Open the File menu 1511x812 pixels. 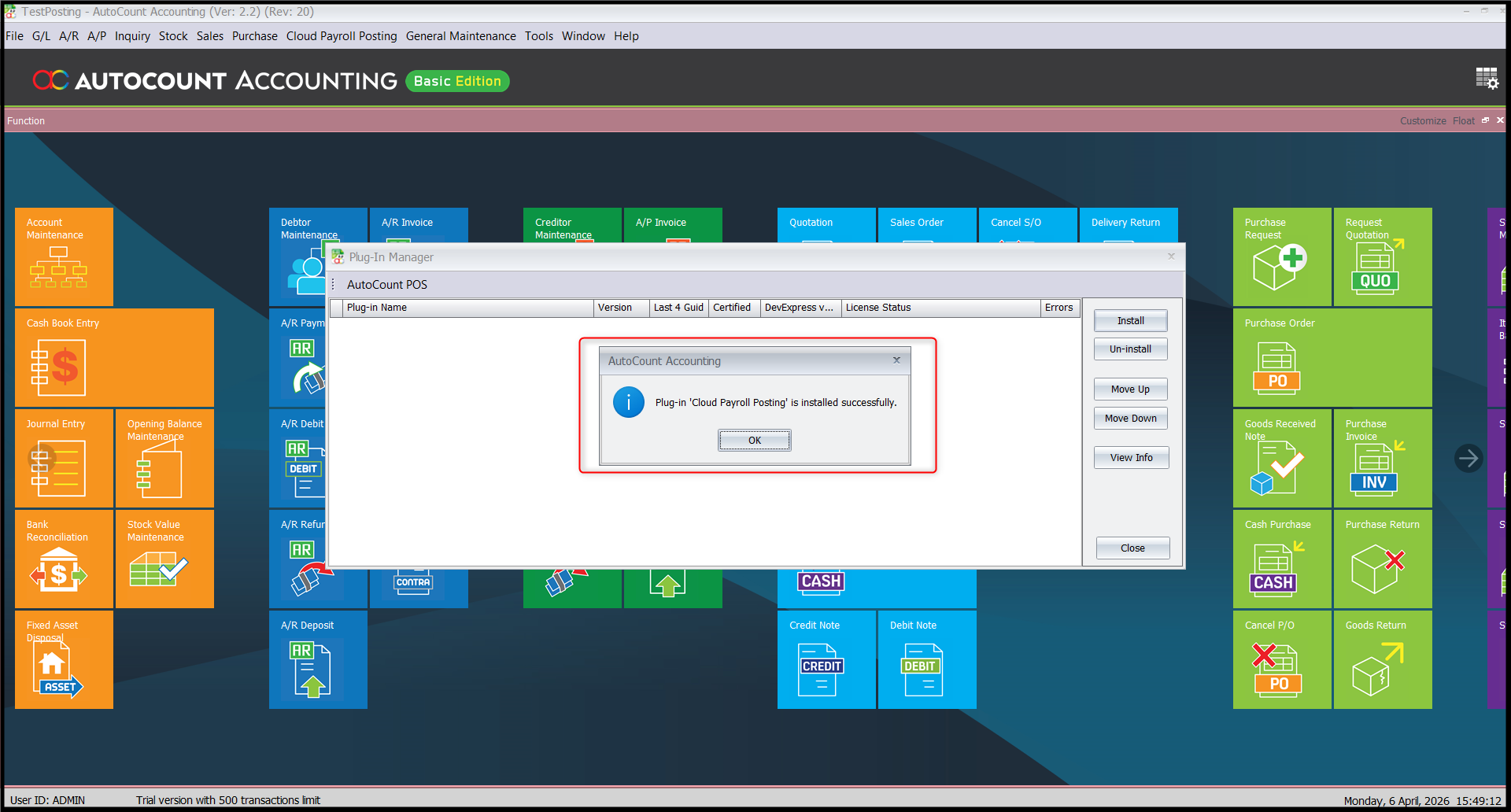14,36
